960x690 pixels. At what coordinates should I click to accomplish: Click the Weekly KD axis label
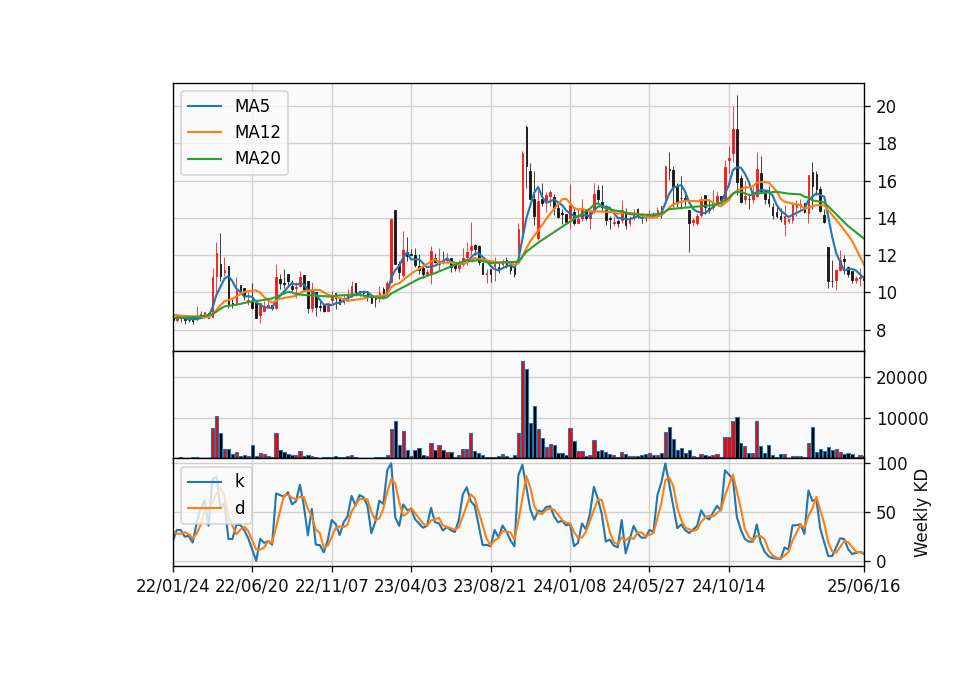tap(921, 514)
